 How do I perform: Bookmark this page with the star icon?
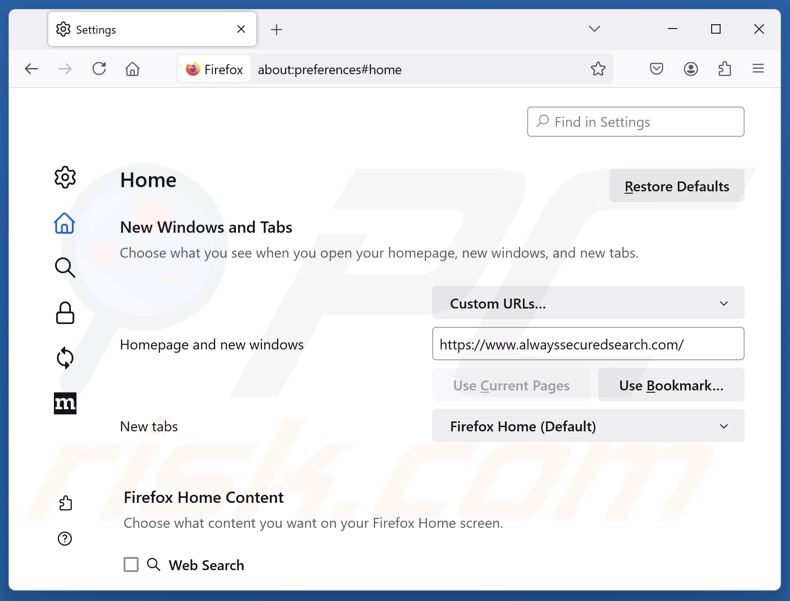(x=598, y=69)
